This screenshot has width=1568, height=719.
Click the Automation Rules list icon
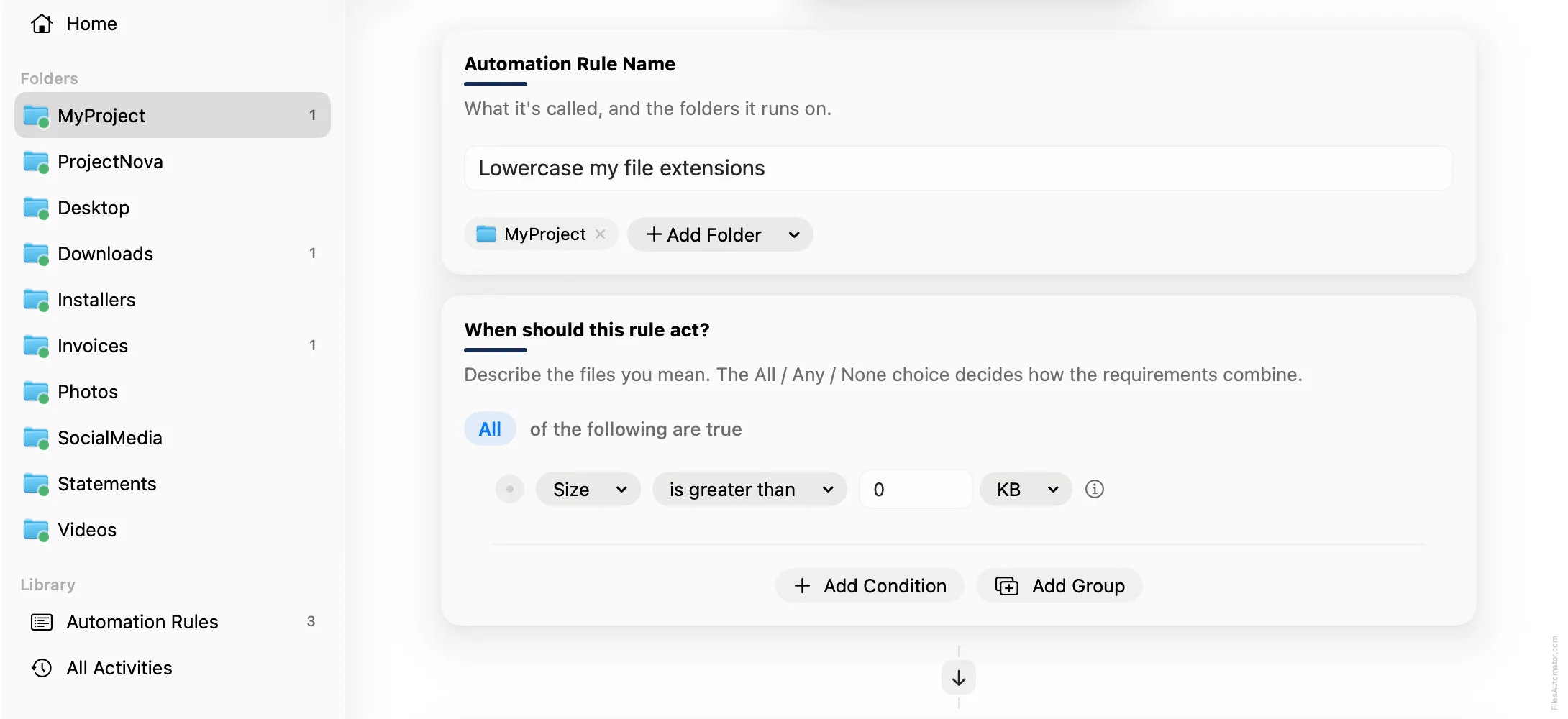[x=42, y=622]
